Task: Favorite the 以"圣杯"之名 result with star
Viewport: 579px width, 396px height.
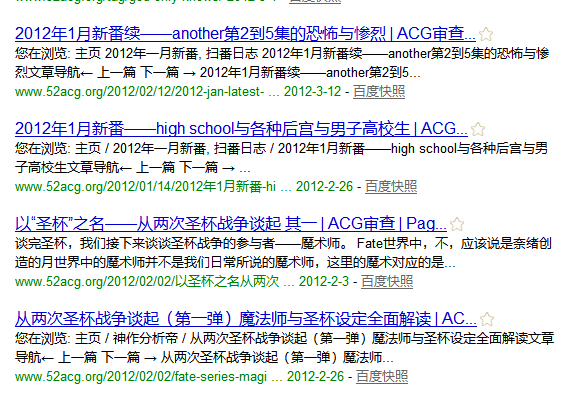Action: pyautogui.click(x=457, y=224)
